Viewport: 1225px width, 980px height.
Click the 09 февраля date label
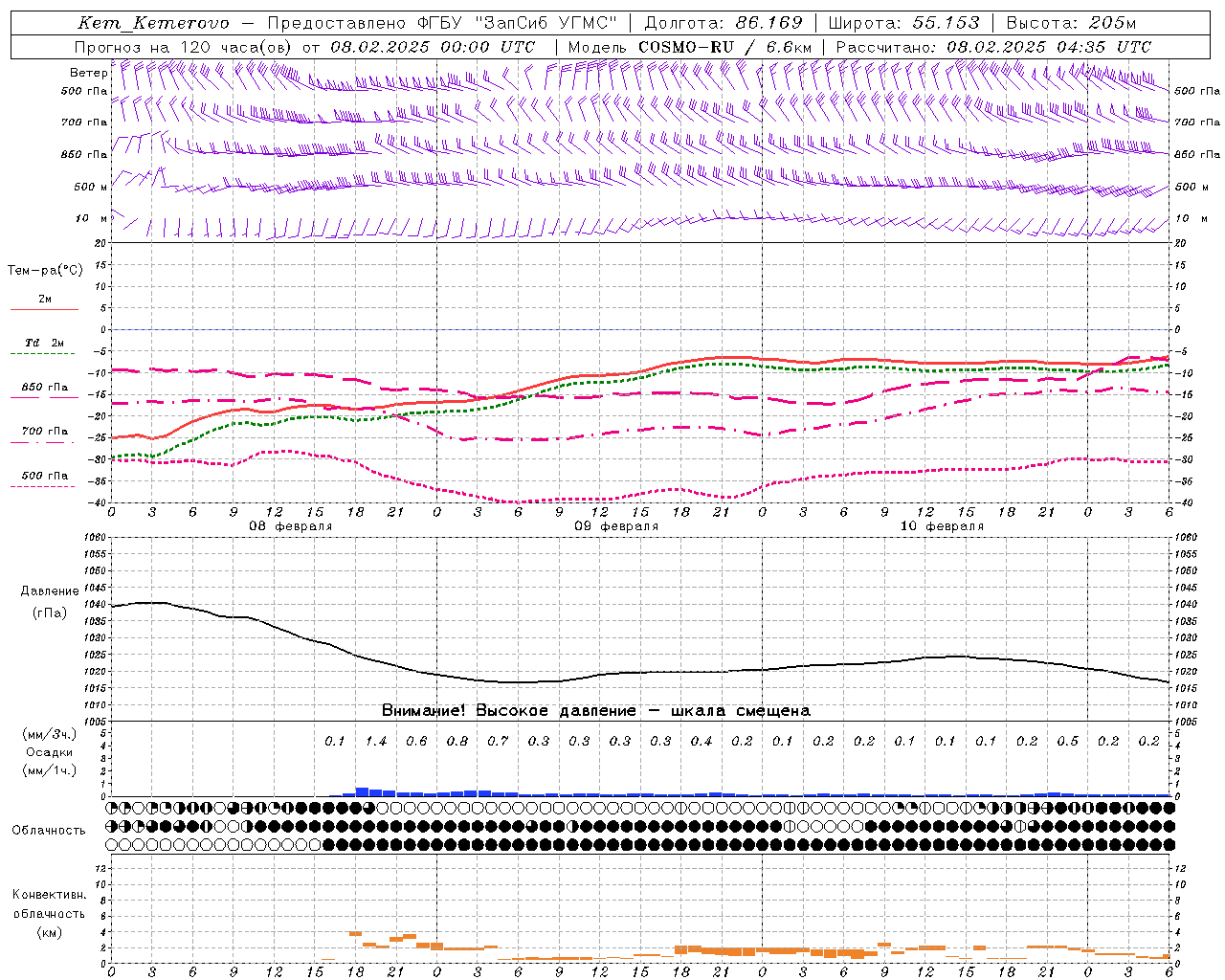616,526
